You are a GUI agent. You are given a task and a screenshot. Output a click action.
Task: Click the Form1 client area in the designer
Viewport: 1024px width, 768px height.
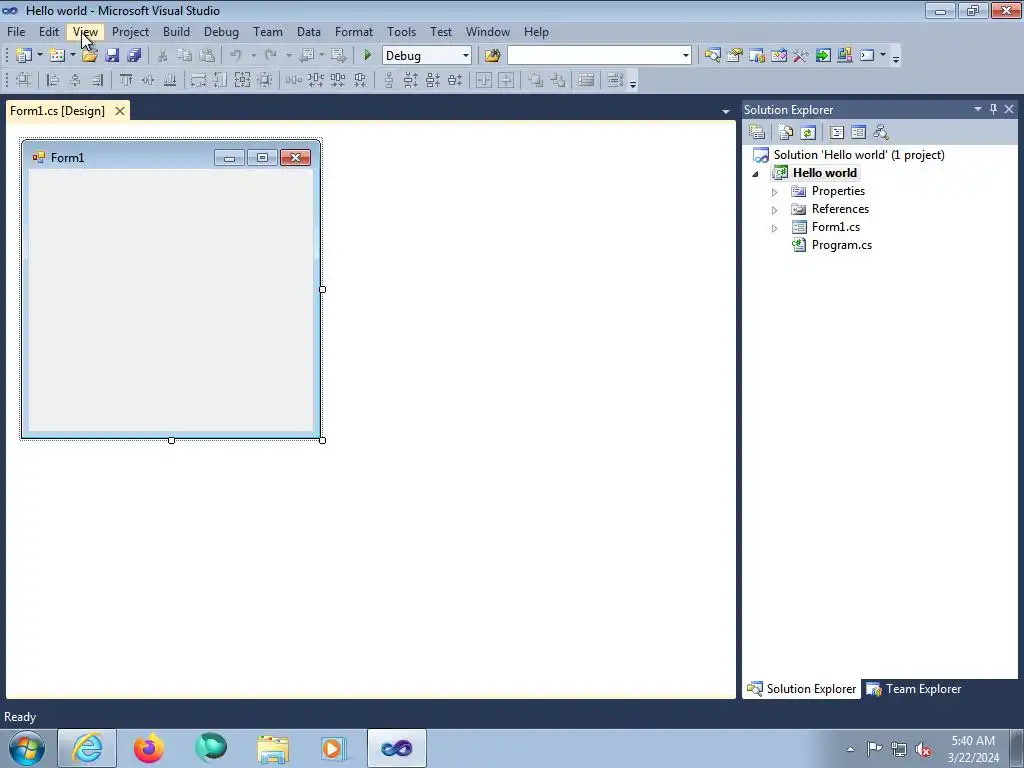coord(171,300)
